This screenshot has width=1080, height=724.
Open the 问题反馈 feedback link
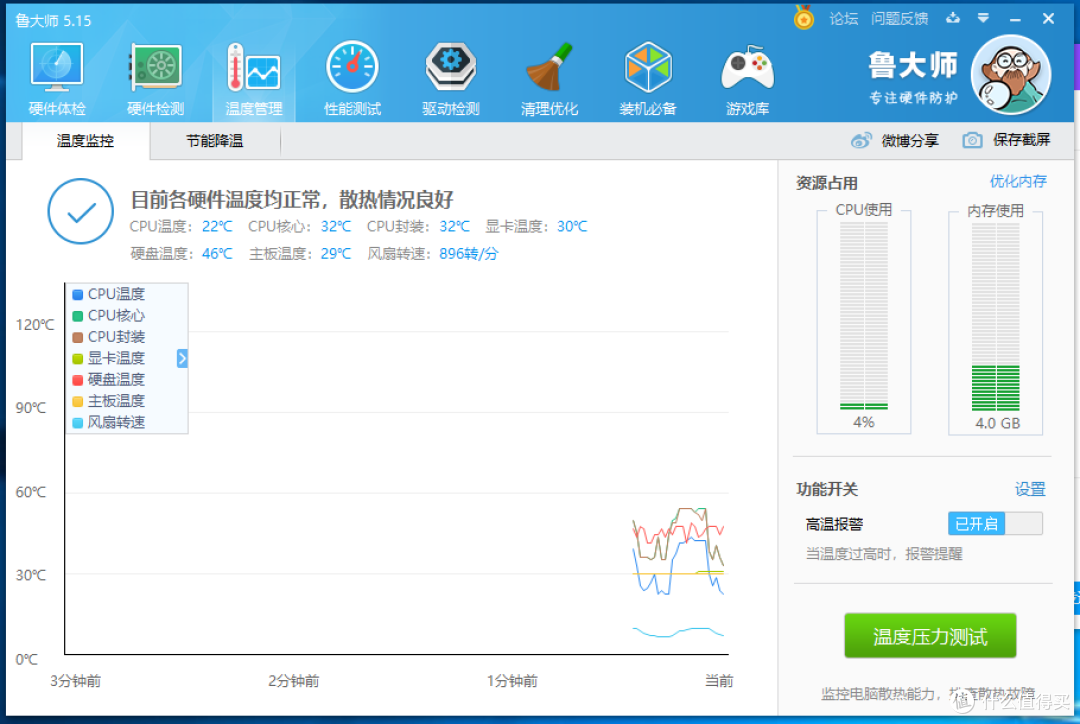click(899, 19)
